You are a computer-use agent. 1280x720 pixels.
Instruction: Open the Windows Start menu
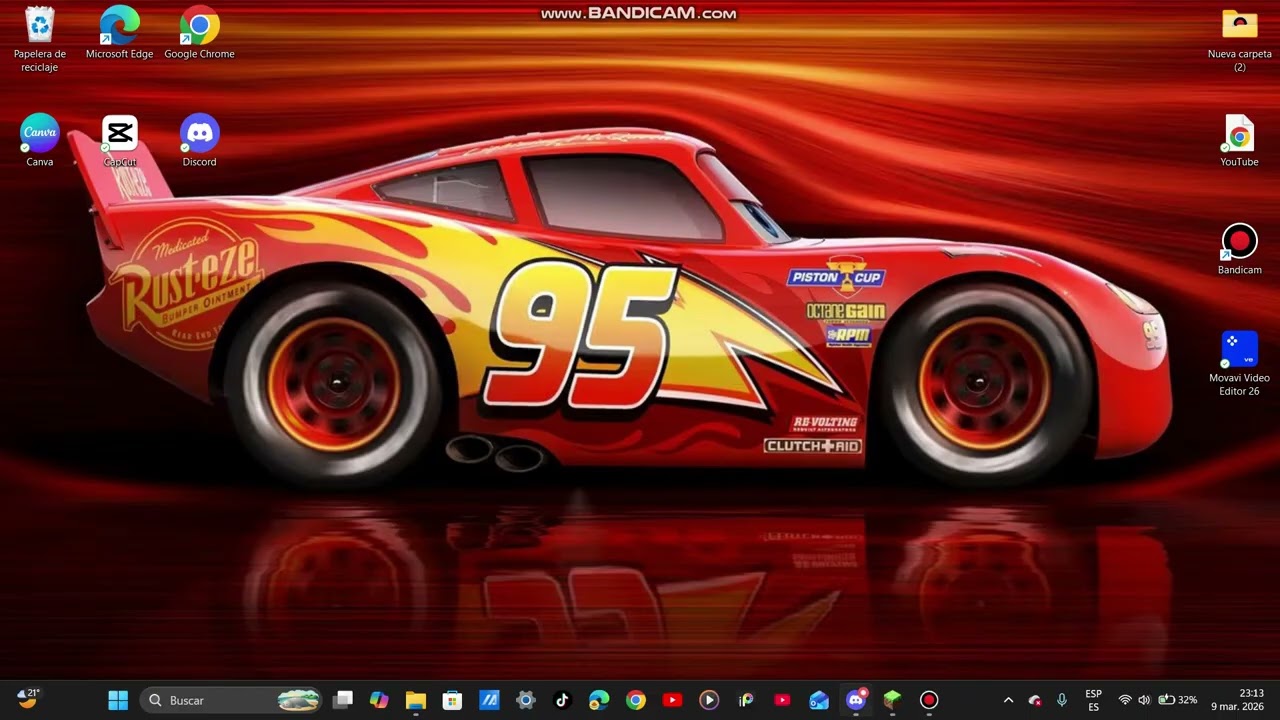point(118,700)
